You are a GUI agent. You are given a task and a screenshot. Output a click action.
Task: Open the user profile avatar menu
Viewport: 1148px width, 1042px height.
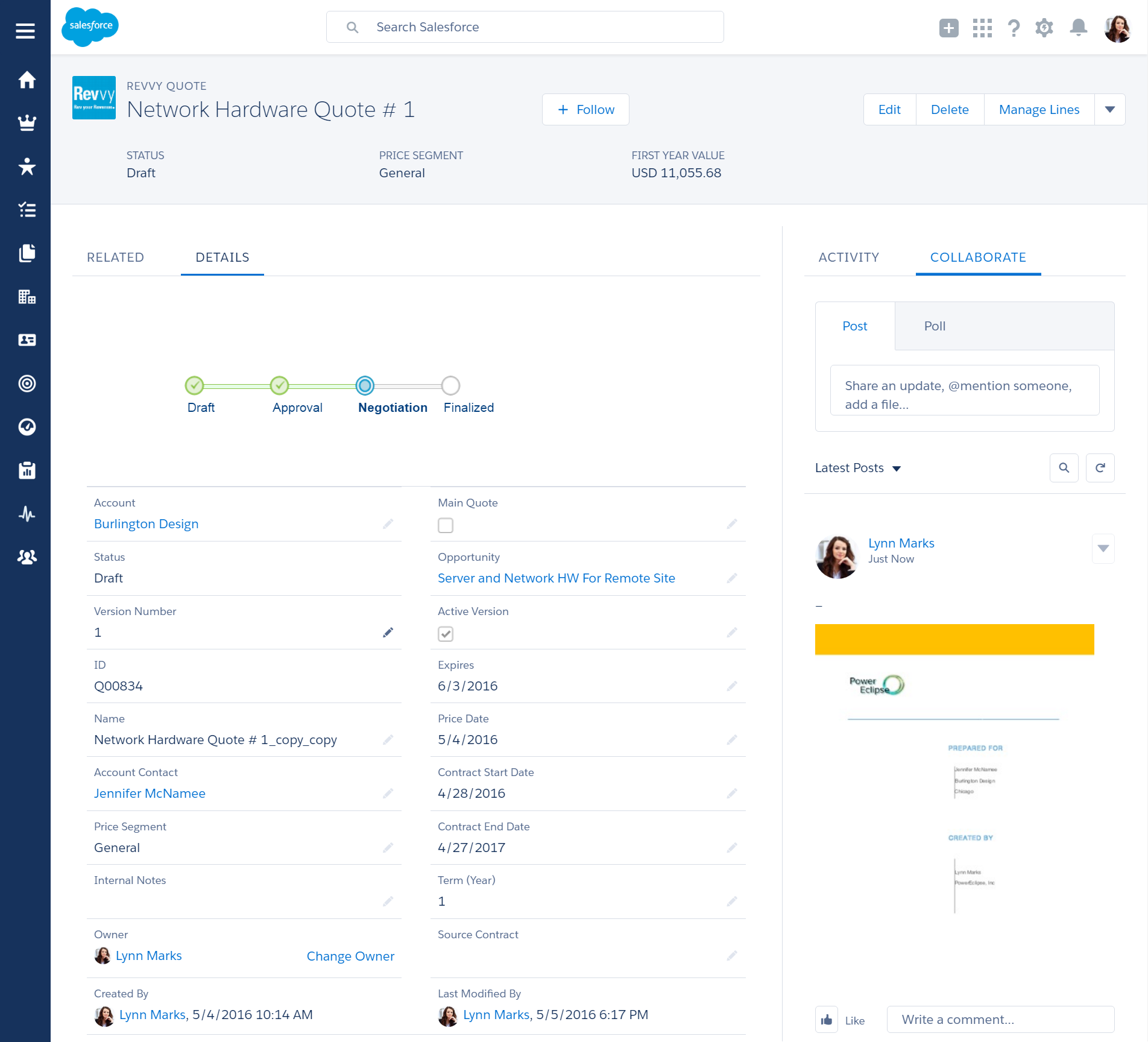[1117, 28]
